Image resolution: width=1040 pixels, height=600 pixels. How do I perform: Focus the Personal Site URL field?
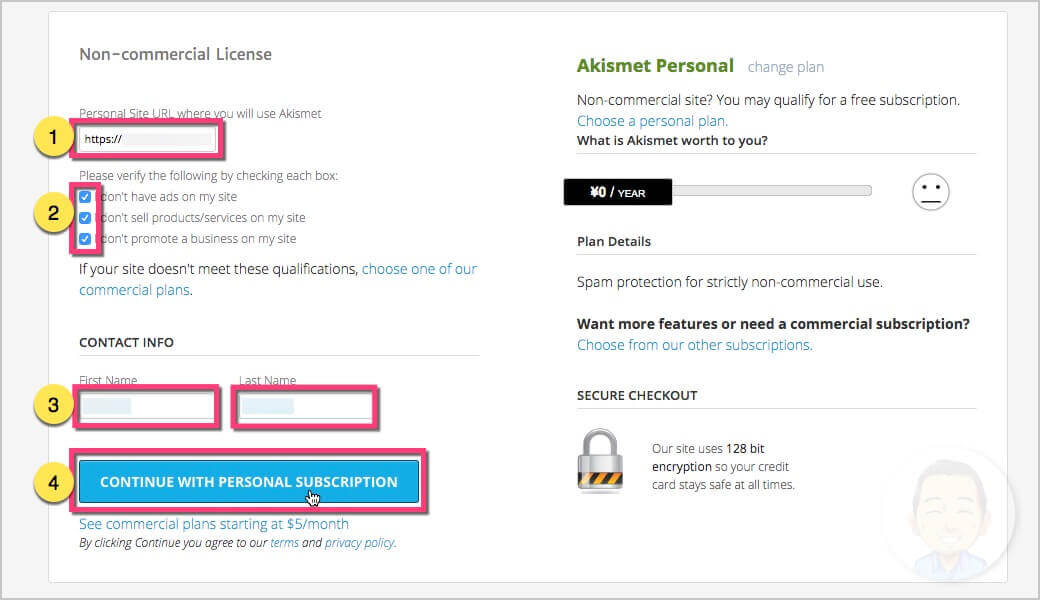pos(148,139)
